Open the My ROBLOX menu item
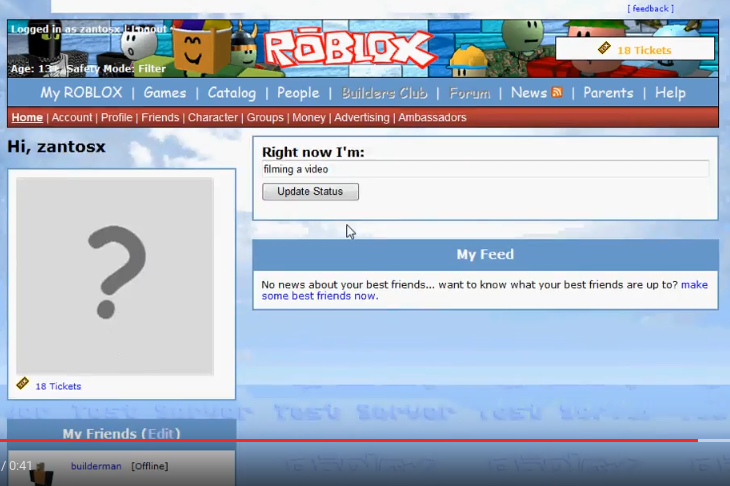 click(x=81, y=93)
